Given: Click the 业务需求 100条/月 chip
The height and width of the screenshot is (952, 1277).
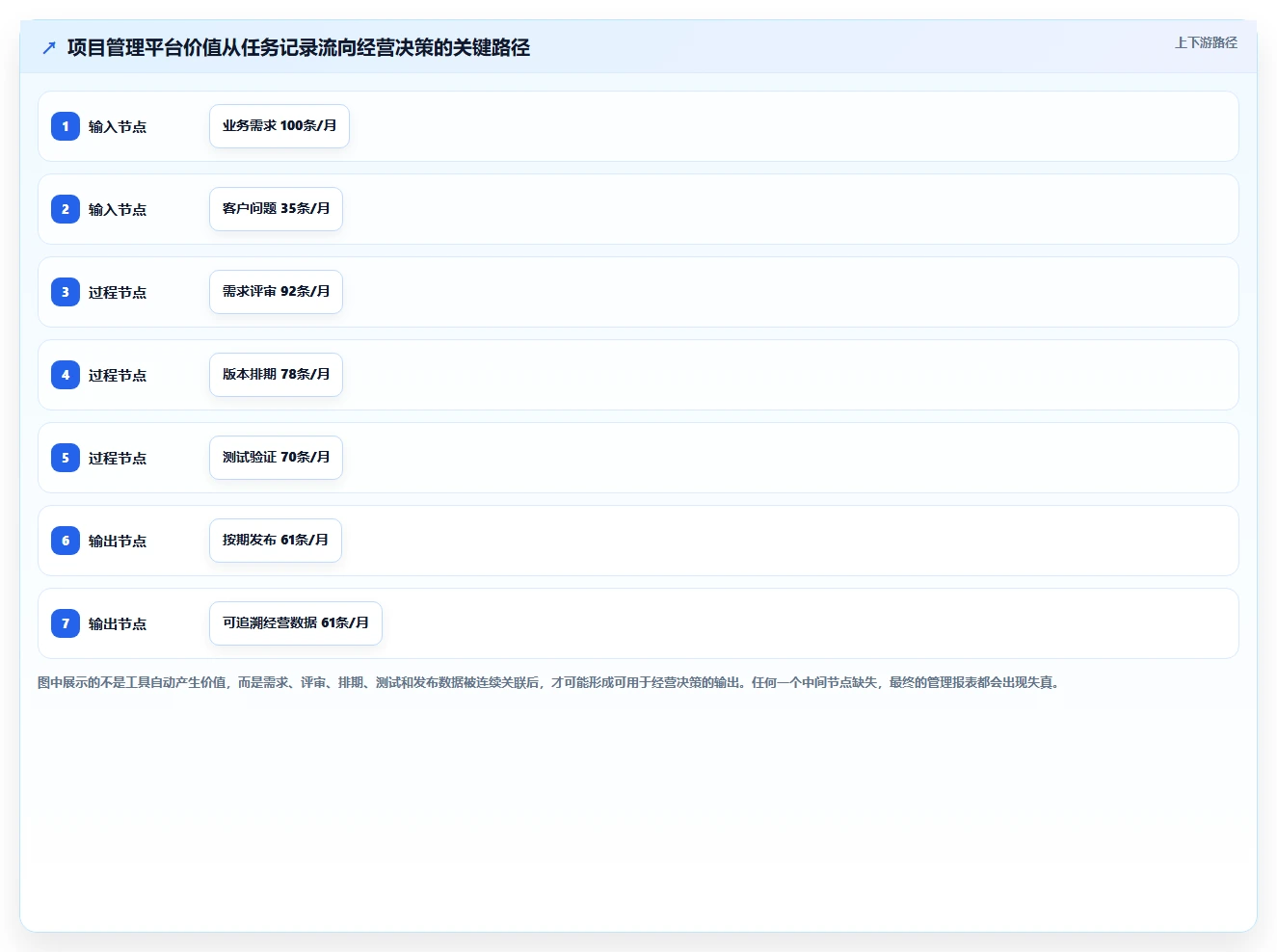Looking at the screenshot, I should 279,126.
